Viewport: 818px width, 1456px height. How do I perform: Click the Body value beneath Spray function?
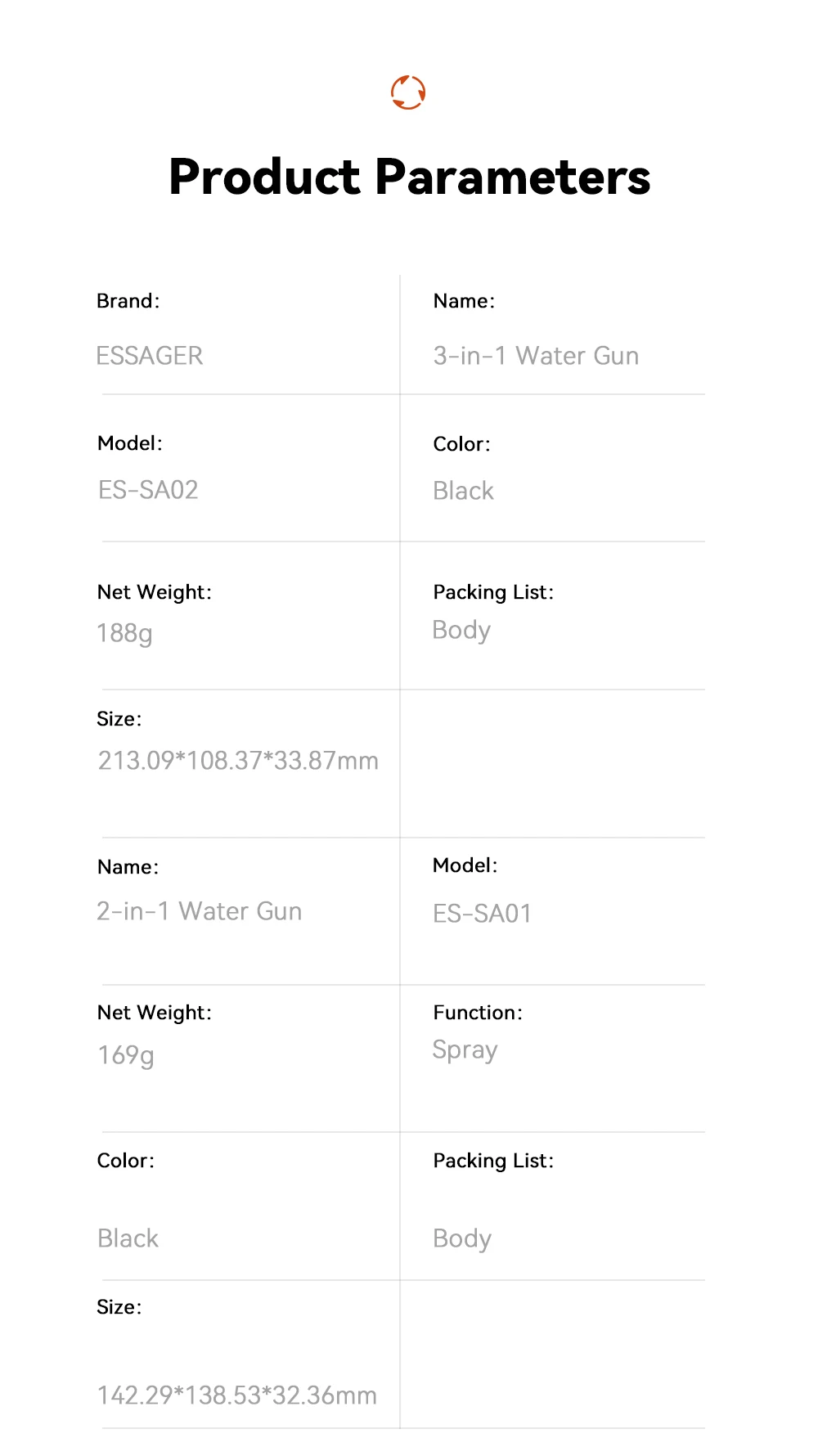(462, 1239)
